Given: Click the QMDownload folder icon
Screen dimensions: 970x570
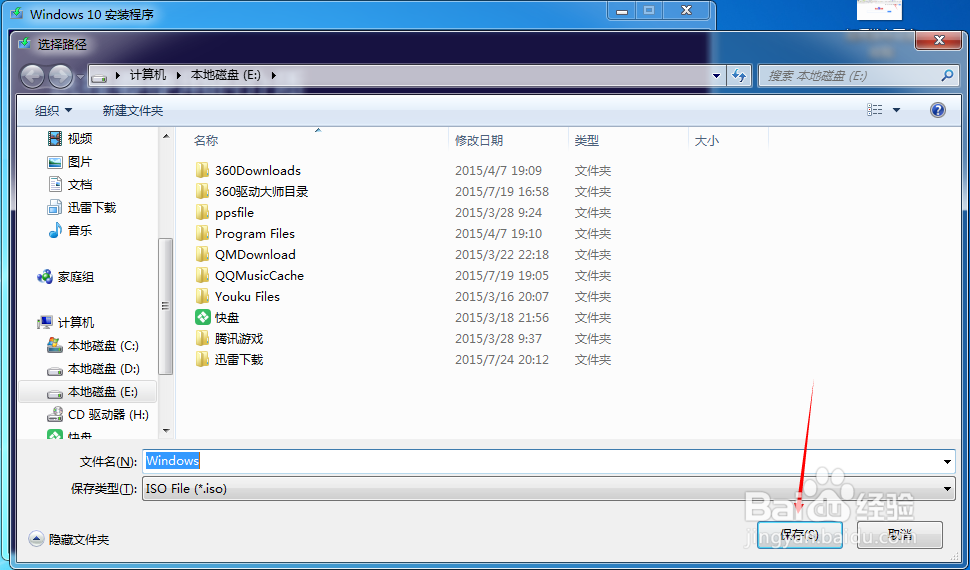Looking at the screenshot, I should click(x=202, y=254).
